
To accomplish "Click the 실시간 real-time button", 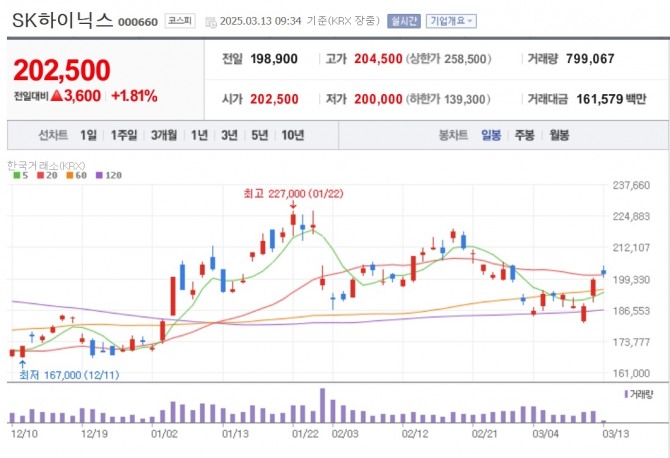I will [x=404, y=21].
